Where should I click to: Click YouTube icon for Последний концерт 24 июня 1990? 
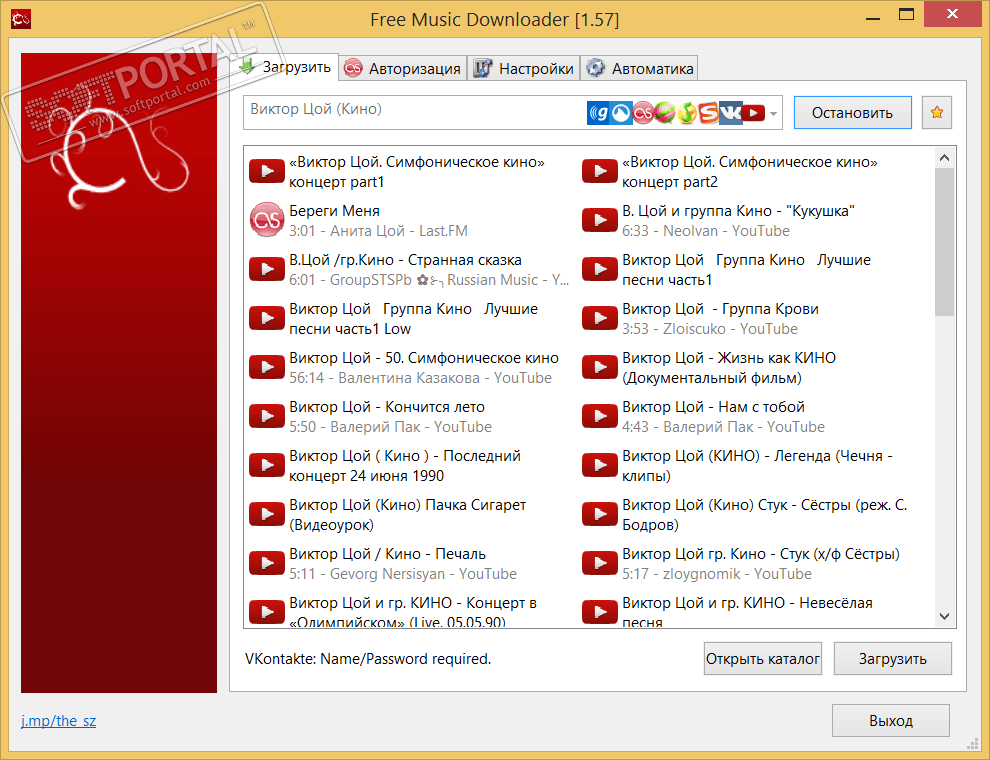[x=266, y=465]
